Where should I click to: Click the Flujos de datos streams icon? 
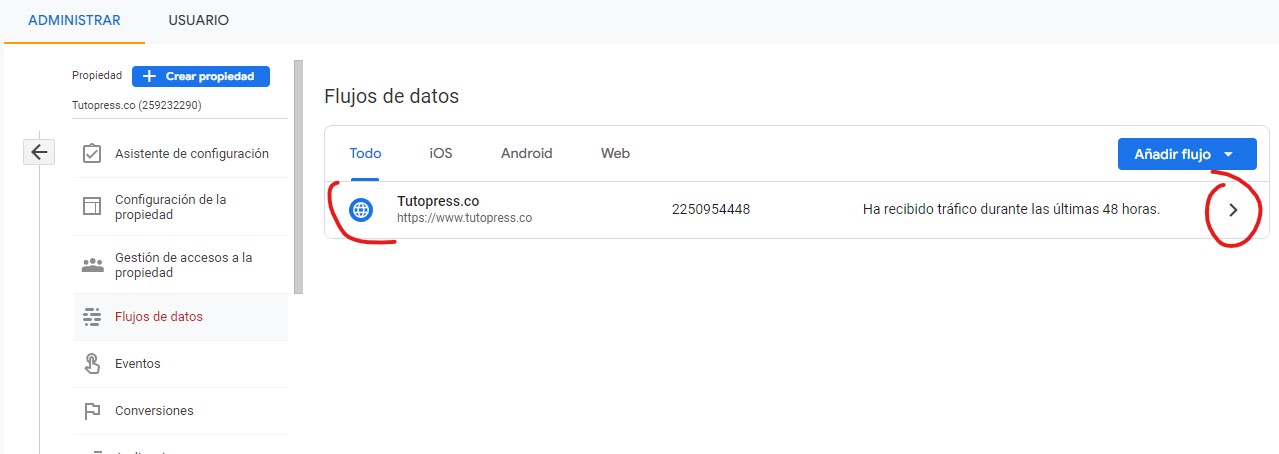92,317
